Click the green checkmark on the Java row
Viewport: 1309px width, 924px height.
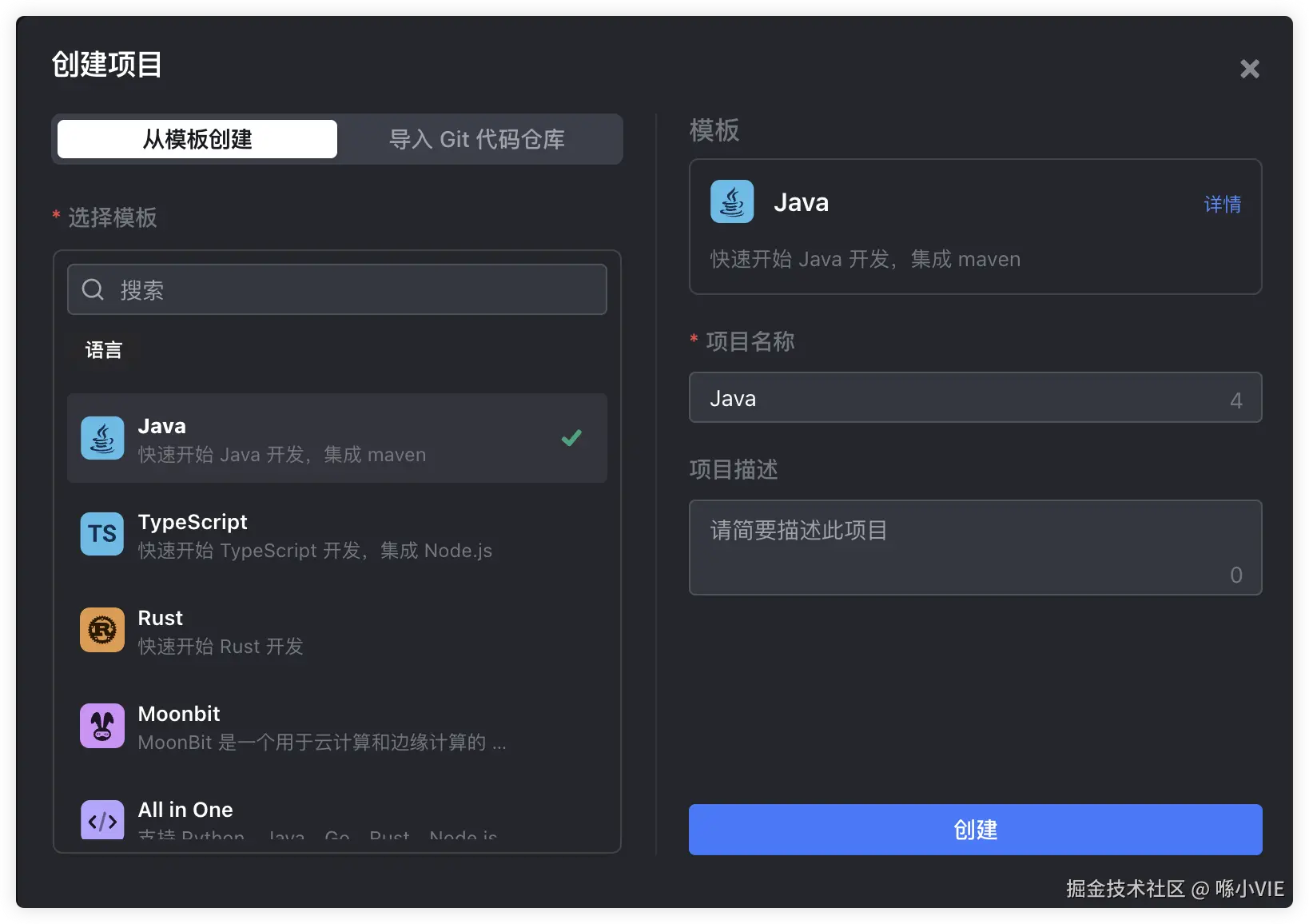pos(571,438)
